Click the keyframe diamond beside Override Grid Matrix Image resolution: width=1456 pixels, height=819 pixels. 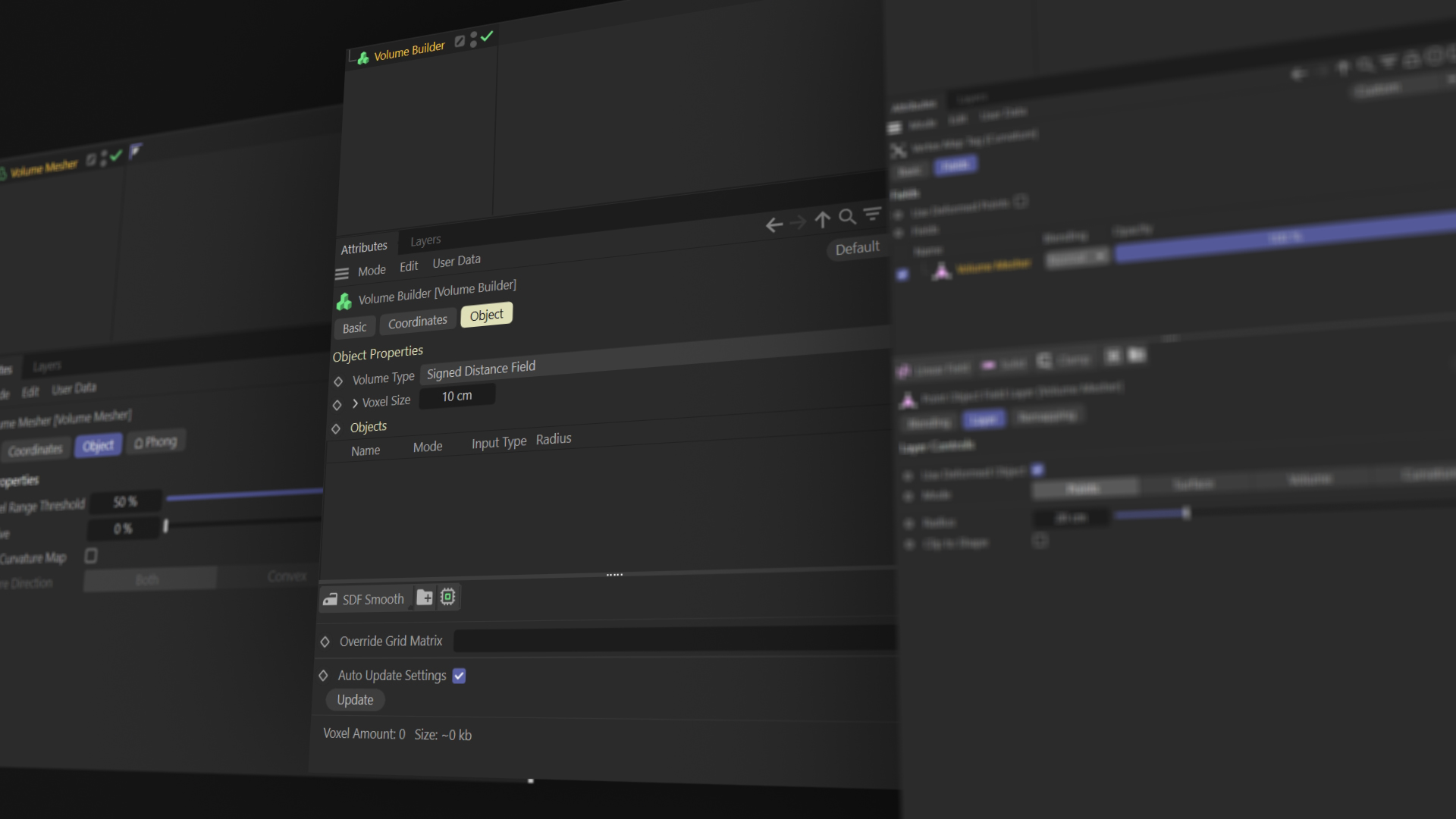point(325,642)
